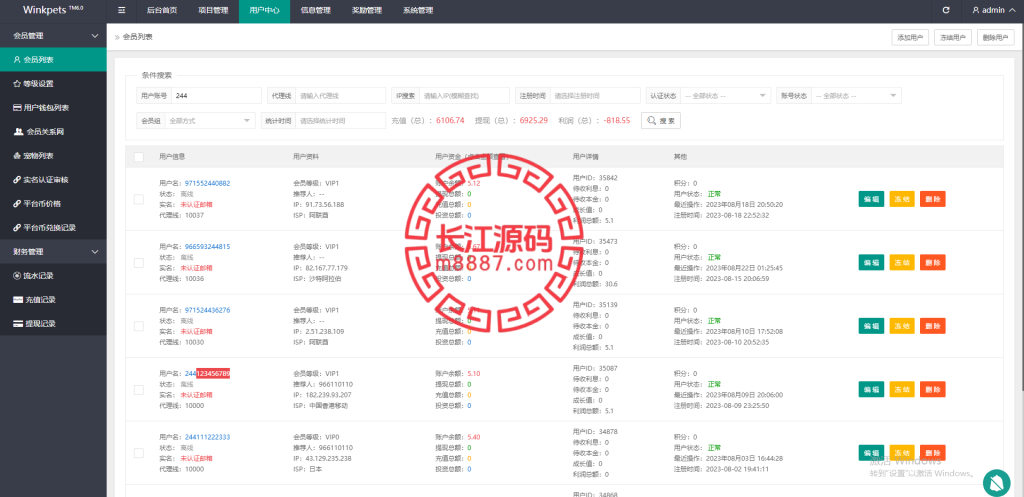The height and width of the screenshot is (497, 1024).
Task: Open the 认证状态 dropdown
Action: coord(726,95)
